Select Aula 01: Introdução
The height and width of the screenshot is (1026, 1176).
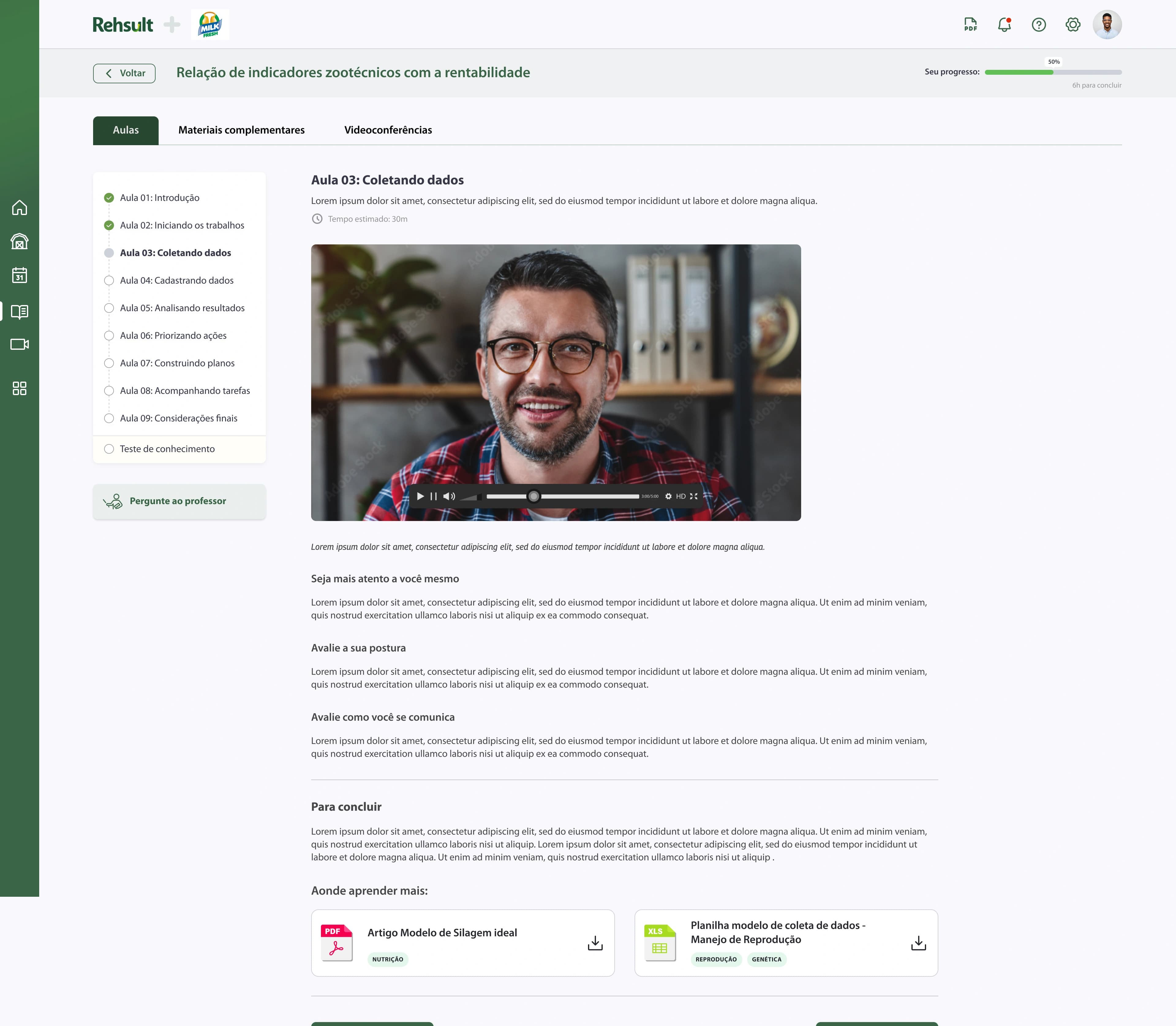pos(160,198)
